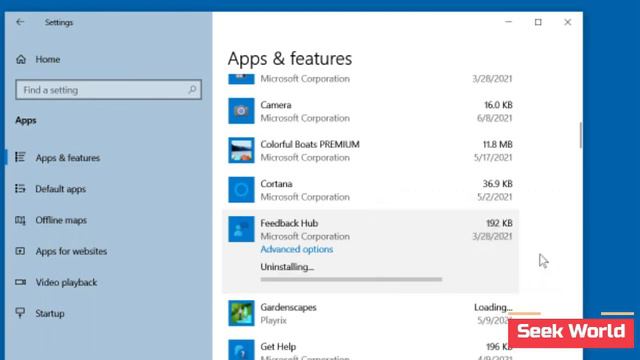The height and width of the screenshot is (360, 640).
Task: Click the Get Help app icon
Action: coord(241,350)
